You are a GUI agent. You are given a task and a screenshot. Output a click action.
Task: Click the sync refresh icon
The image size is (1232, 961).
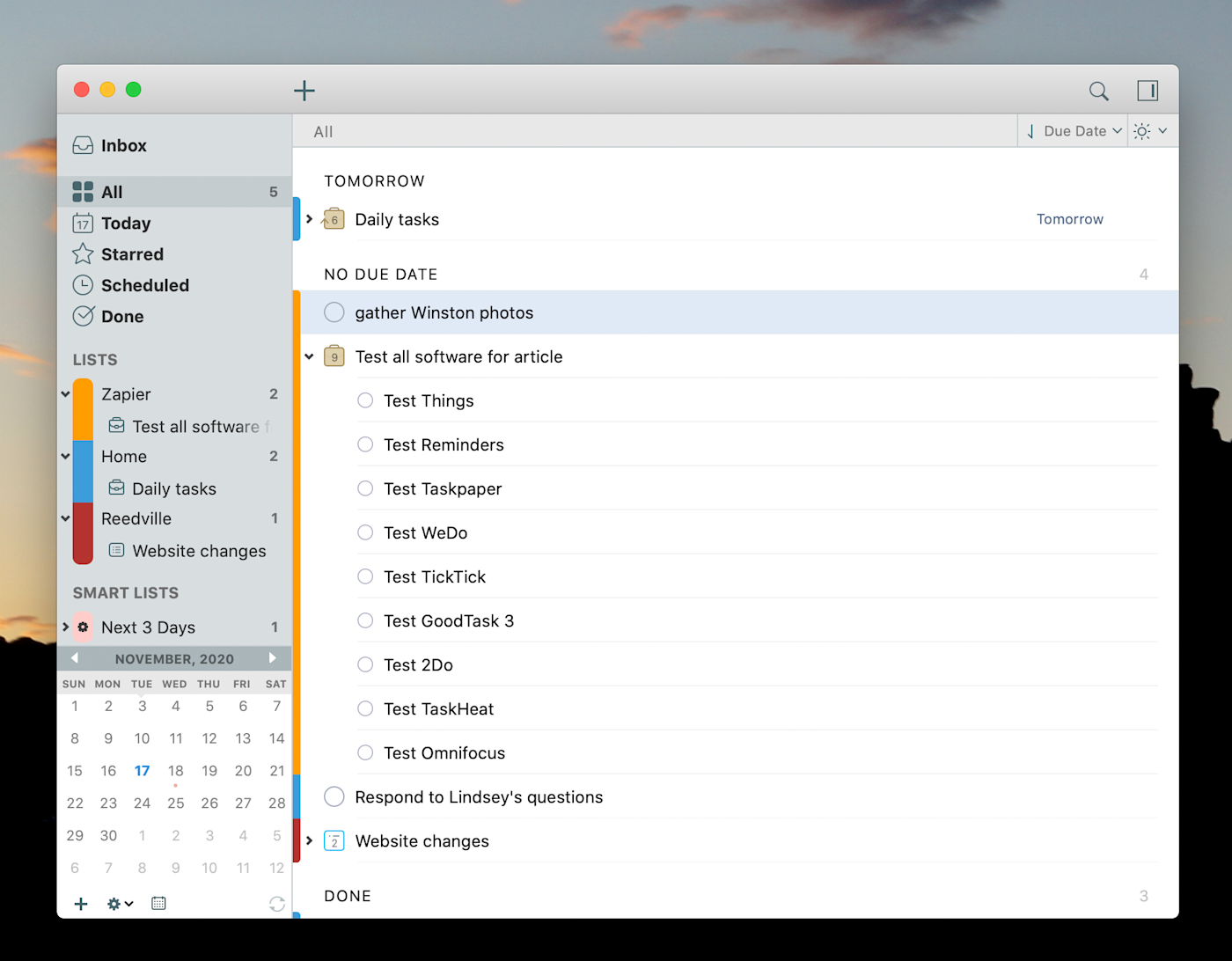pyautogui.click(x=276, y=904)
